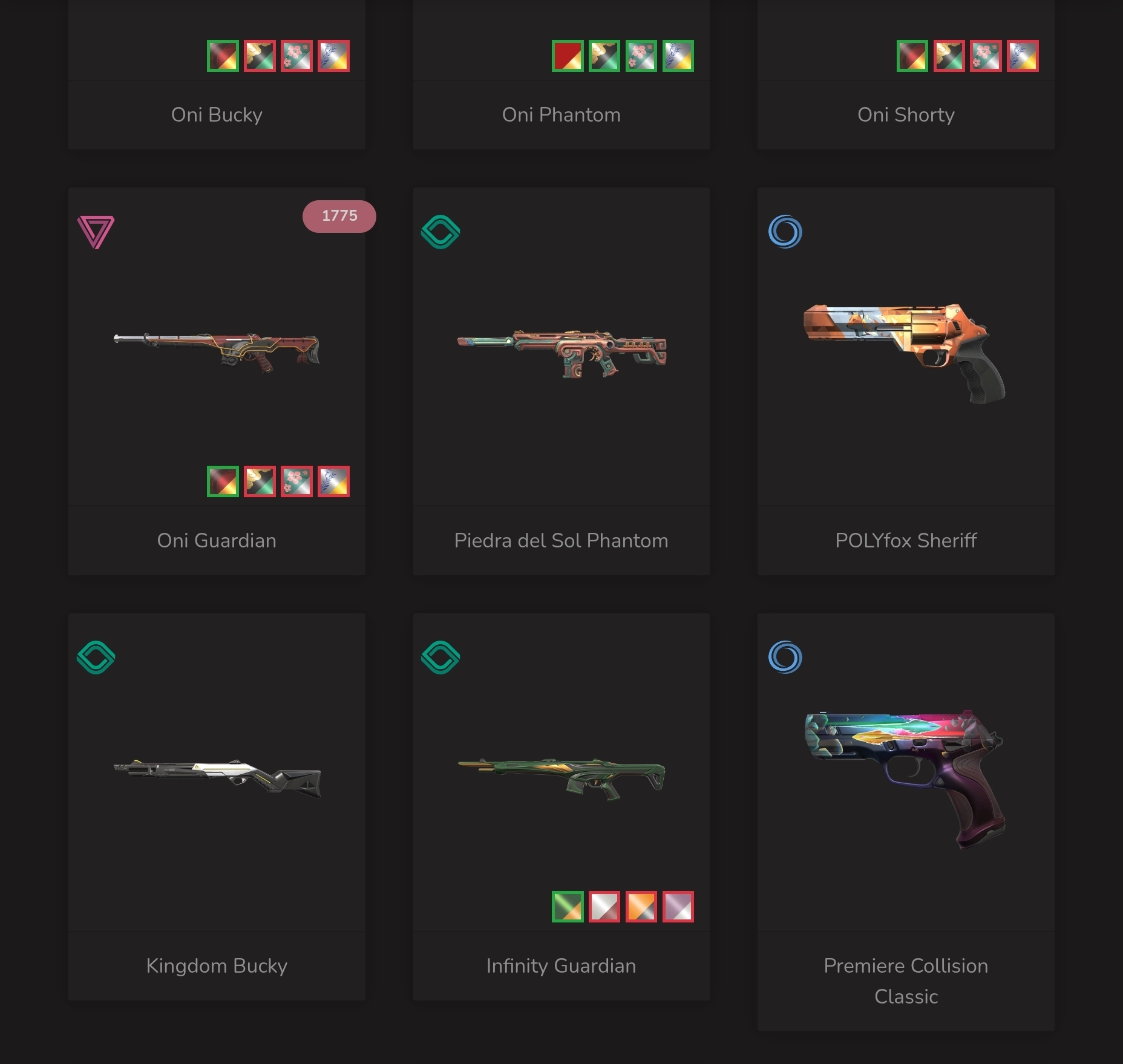
Task: Open the POLYfox Sheriff skin image
Action: [905, 354]
